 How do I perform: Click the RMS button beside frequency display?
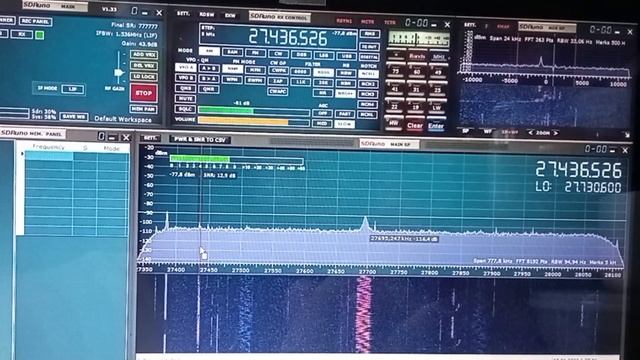(x=369, y=34)
